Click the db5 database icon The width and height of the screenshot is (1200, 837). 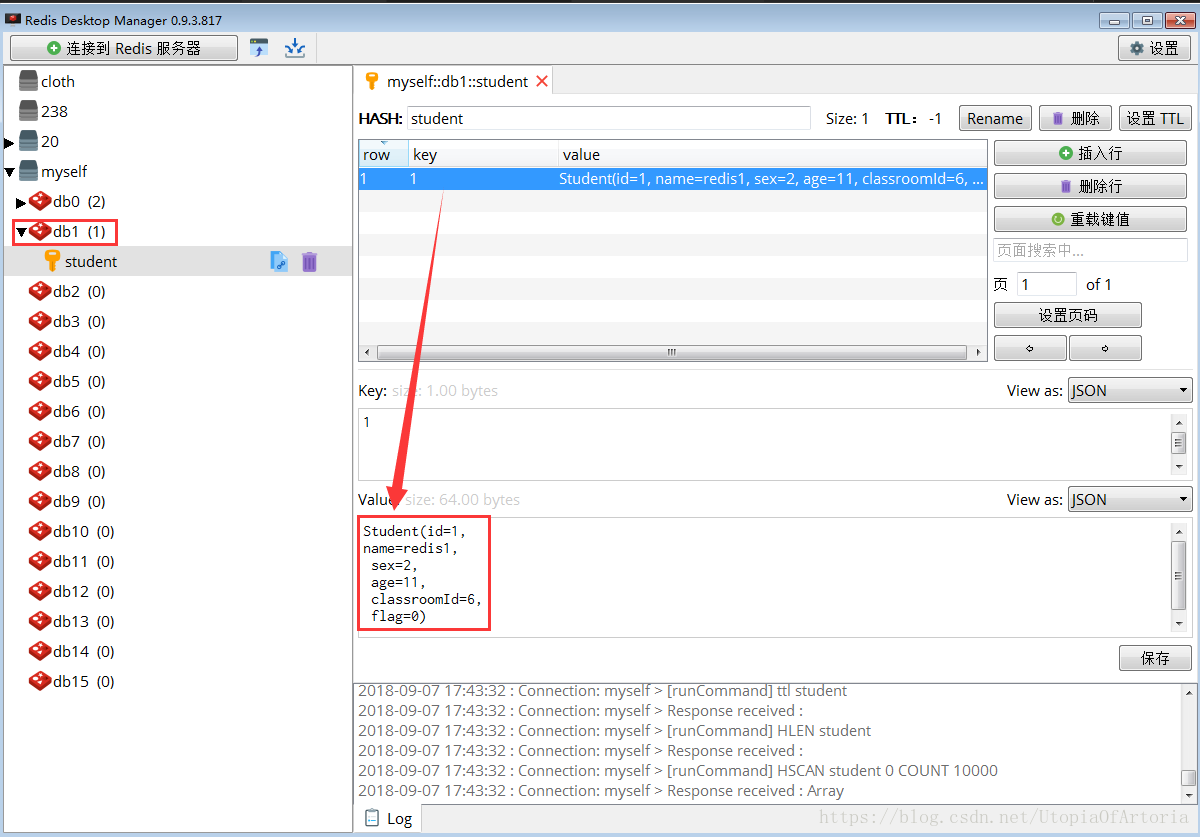tap(40, 381)
